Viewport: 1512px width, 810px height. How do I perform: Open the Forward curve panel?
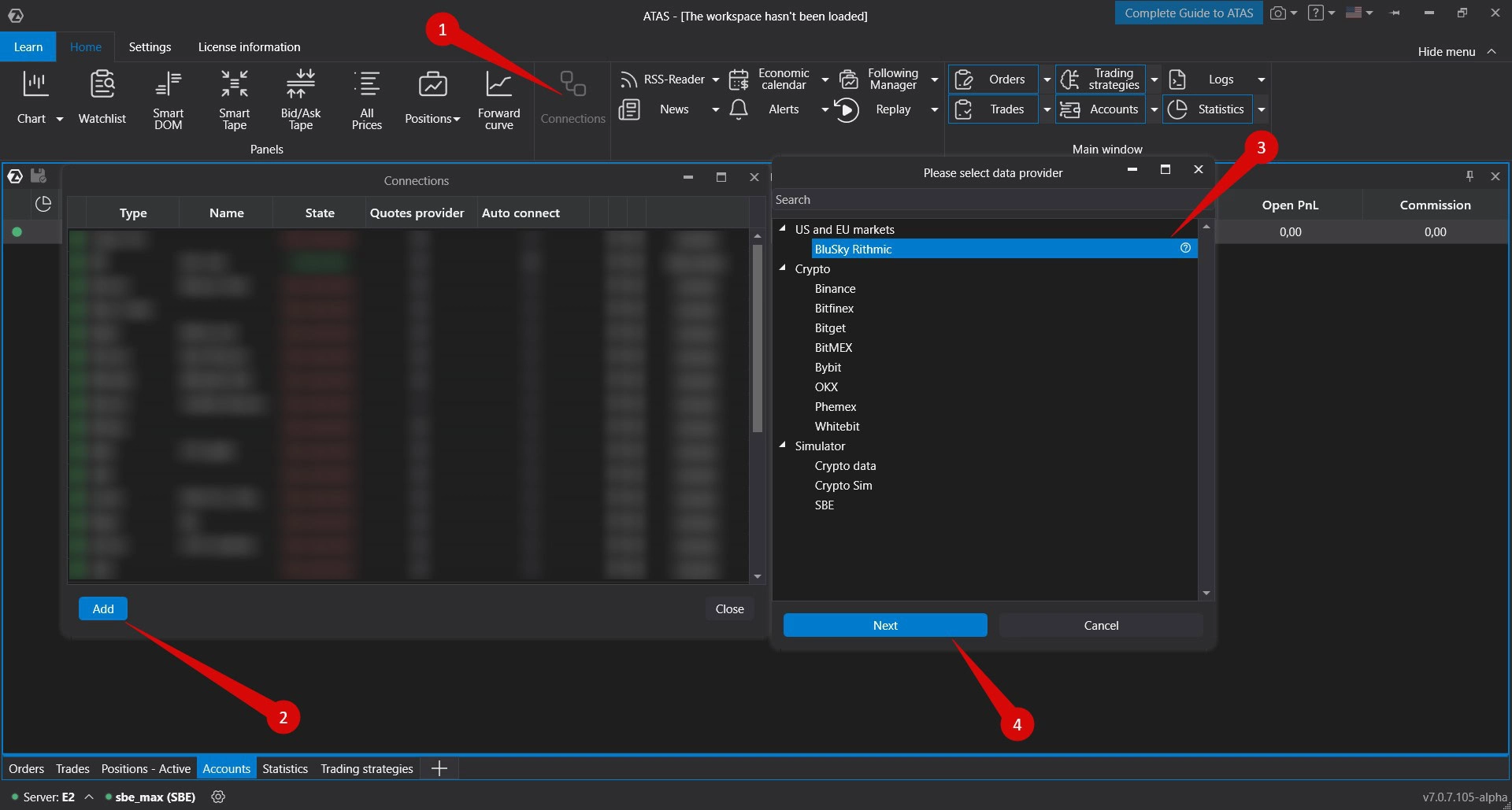point(498,99)
